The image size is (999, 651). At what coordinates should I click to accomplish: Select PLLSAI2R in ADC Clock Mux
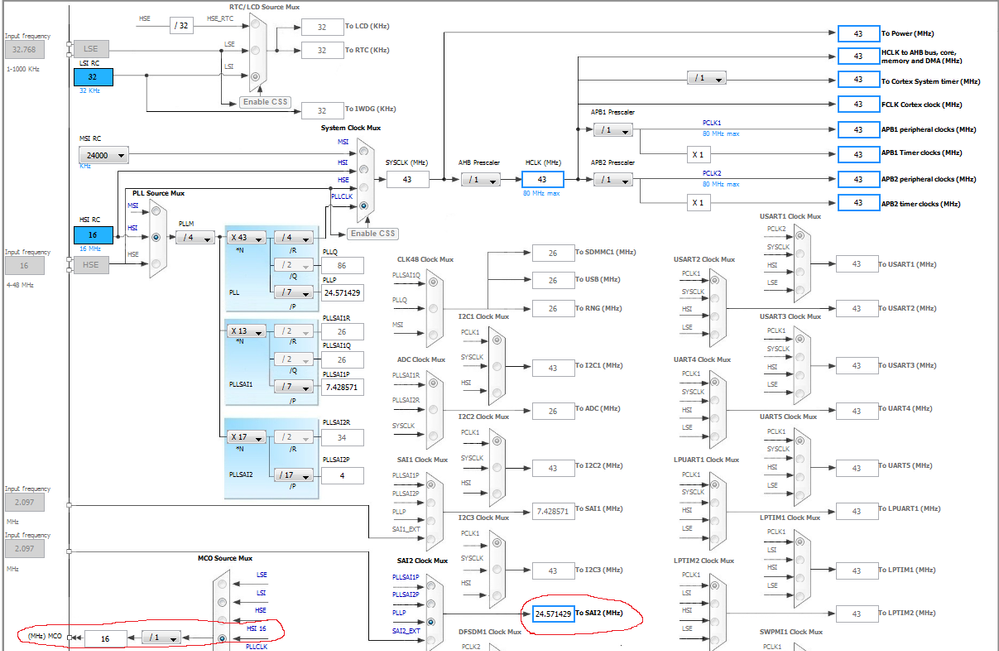click(433, 409)
